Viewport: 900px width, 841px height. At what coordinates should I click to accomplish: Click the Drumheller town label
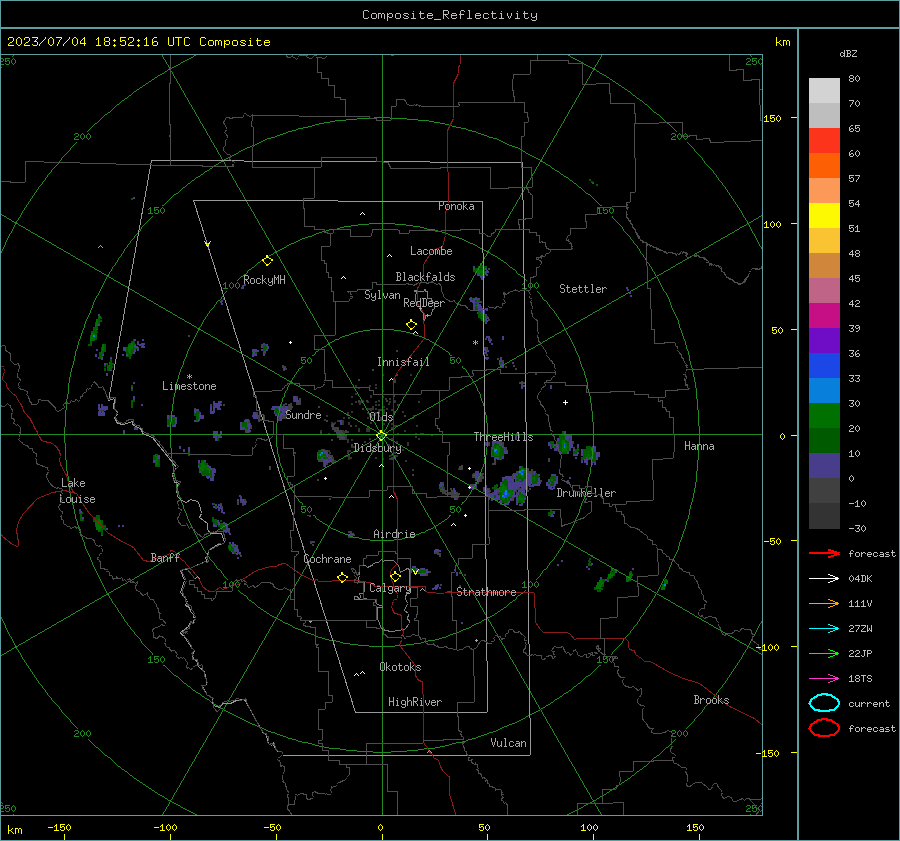coord(586,493)
